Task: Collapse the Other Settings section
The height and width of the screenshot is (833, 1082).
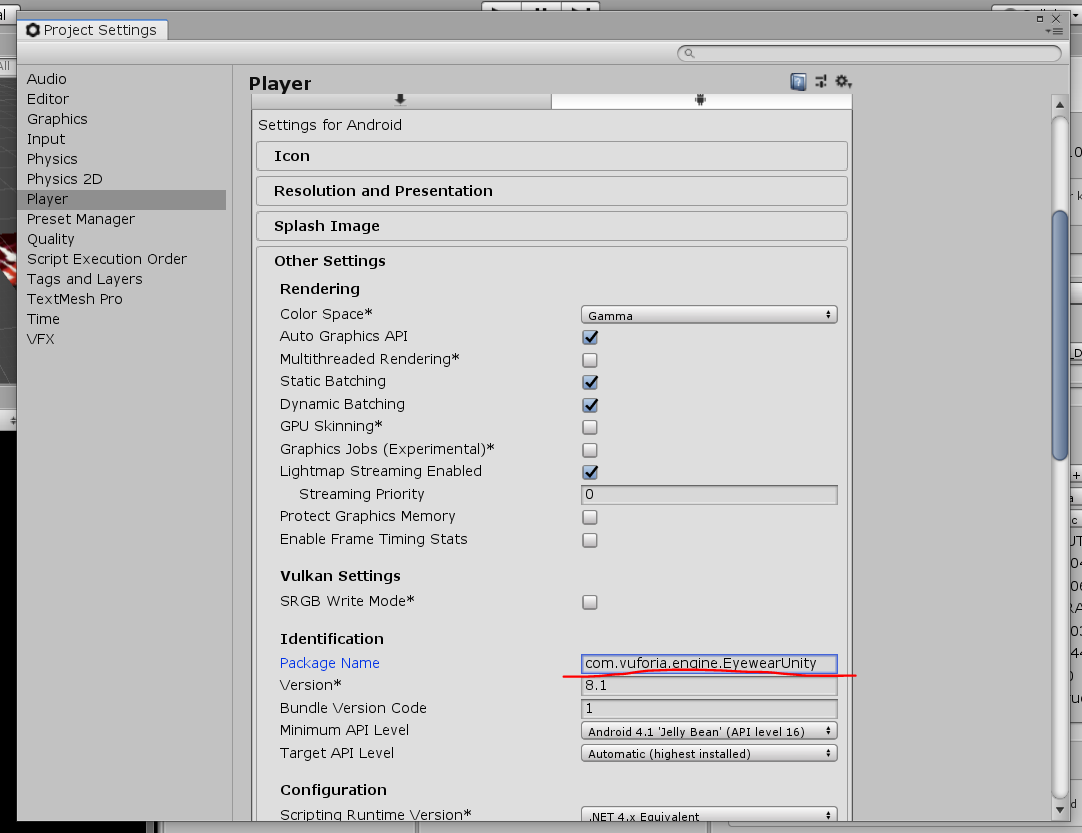Action: coord(551,261)
